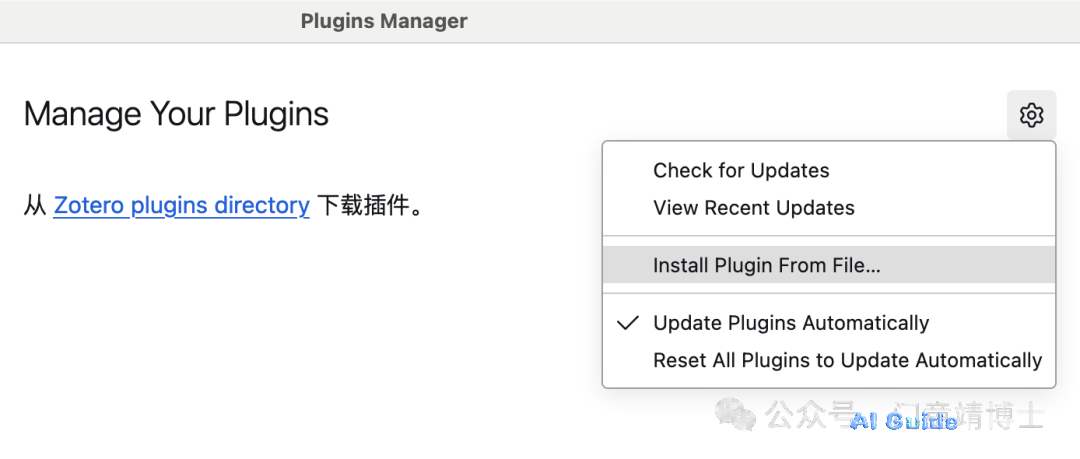Screen dimensions: 1080x459
Task: Click the highlighted Install Plugin row
Action: pyautogui.click(x=829, y=265)
